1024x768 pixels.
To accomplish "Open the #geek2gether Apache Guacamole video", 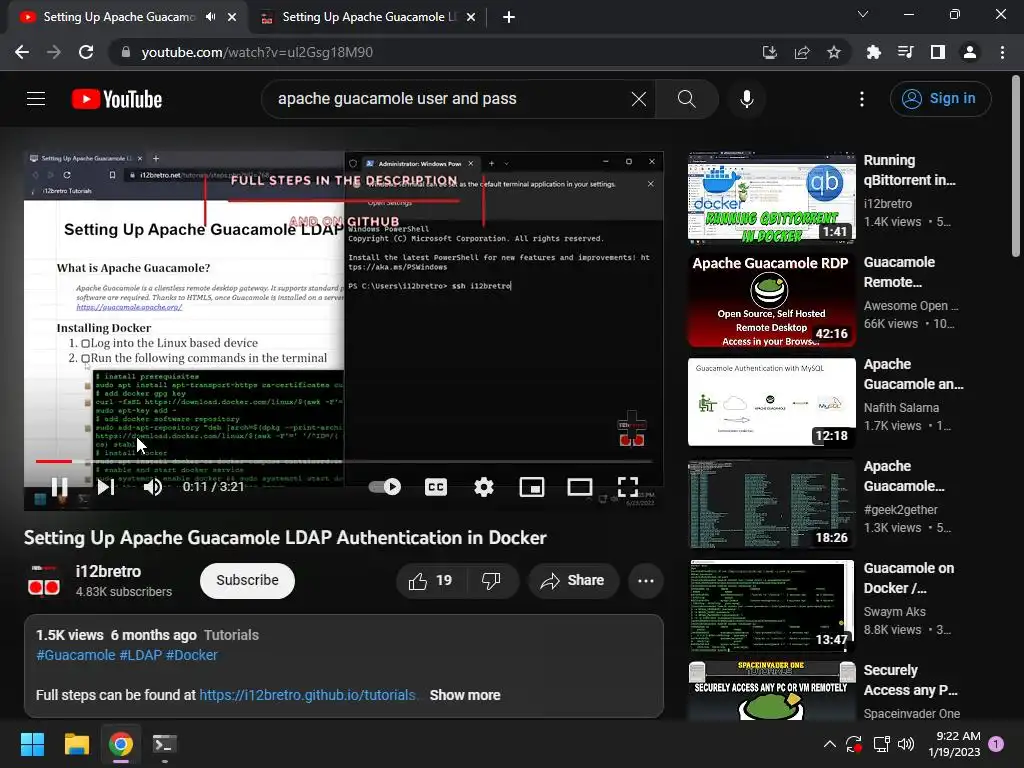I will (771, 504).
